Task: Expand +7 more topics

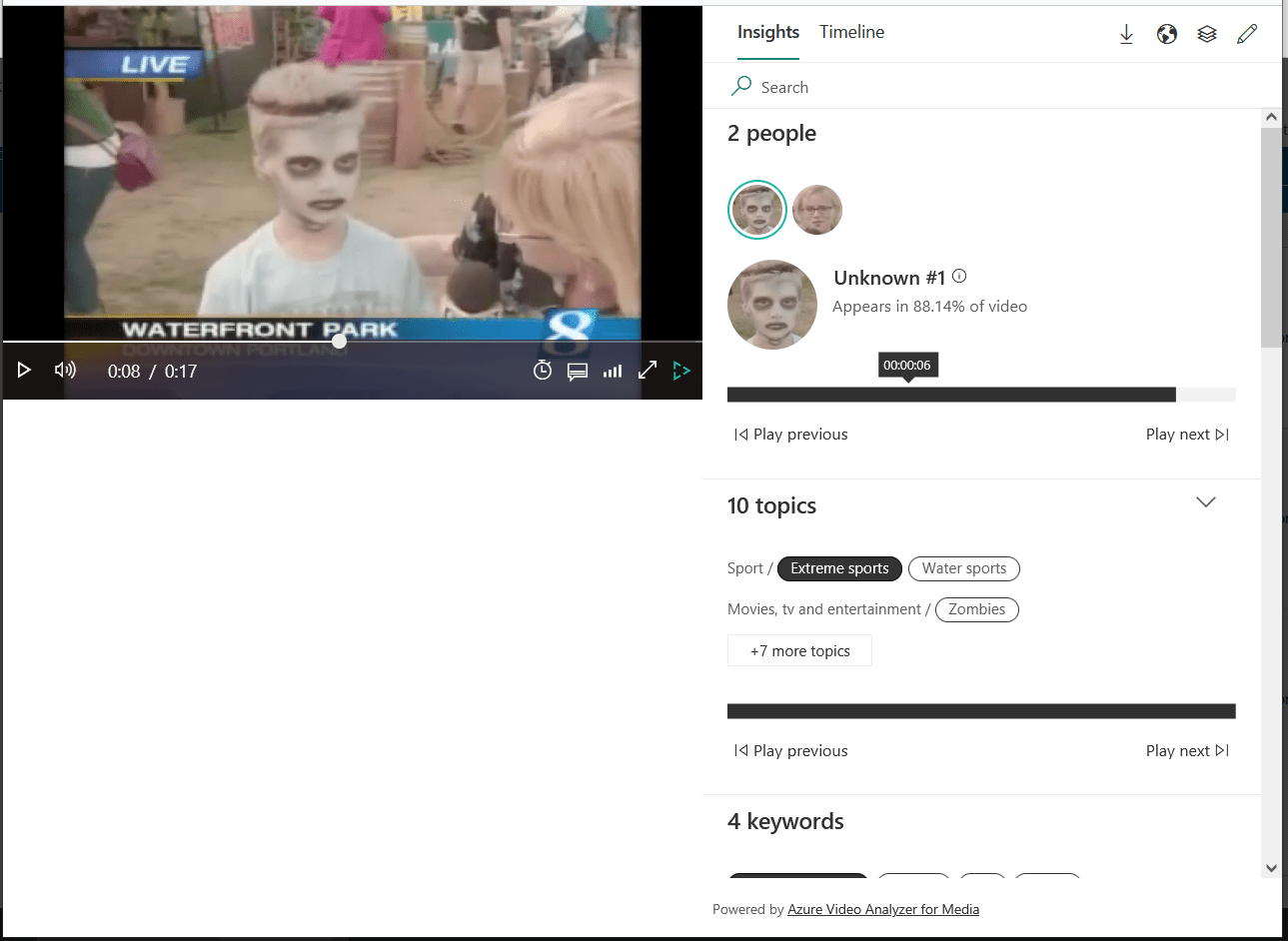Action: pyautogui.click(x=799, y=651)
